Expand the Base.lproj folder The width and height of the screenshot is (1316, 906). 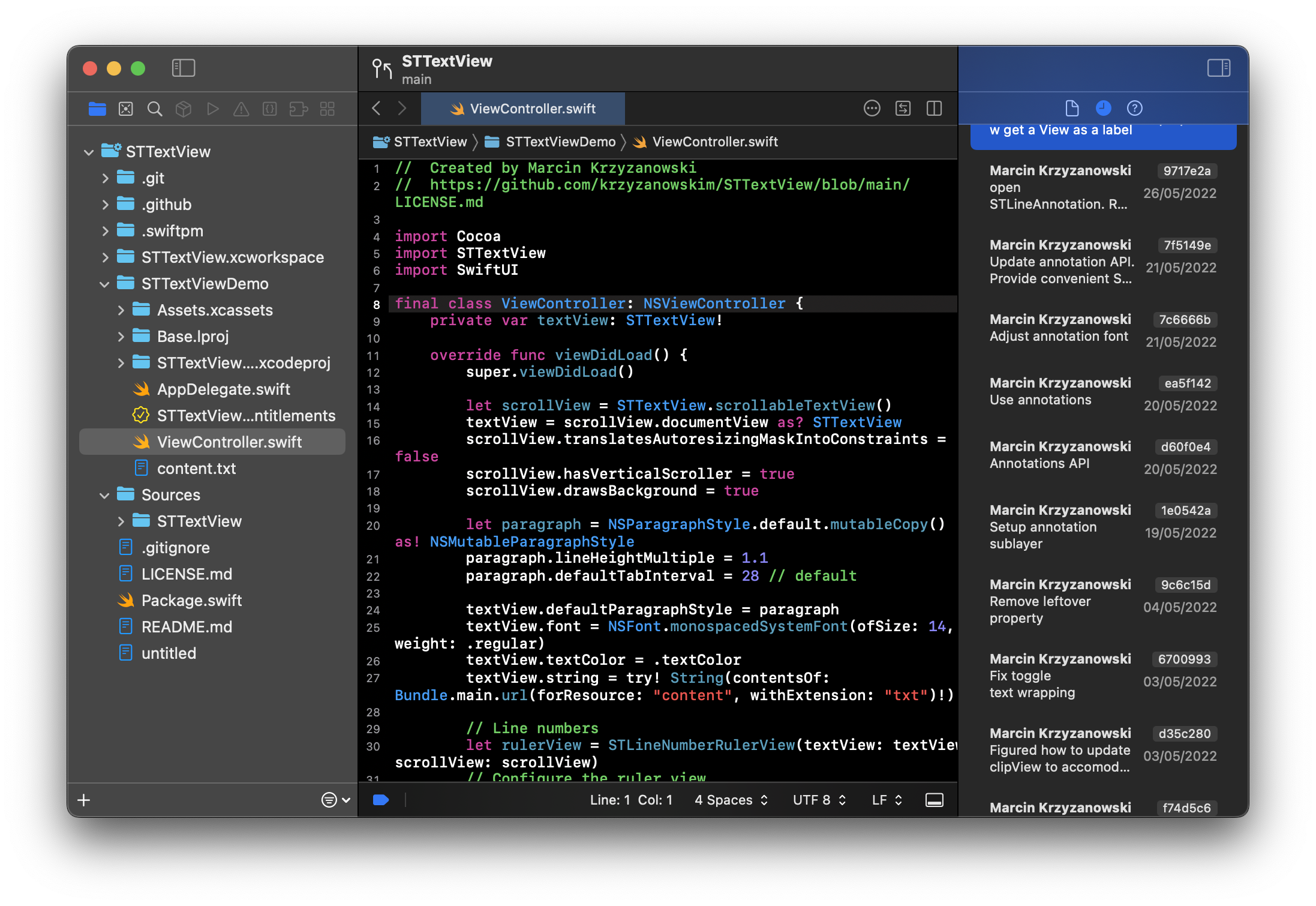[121, 337]
